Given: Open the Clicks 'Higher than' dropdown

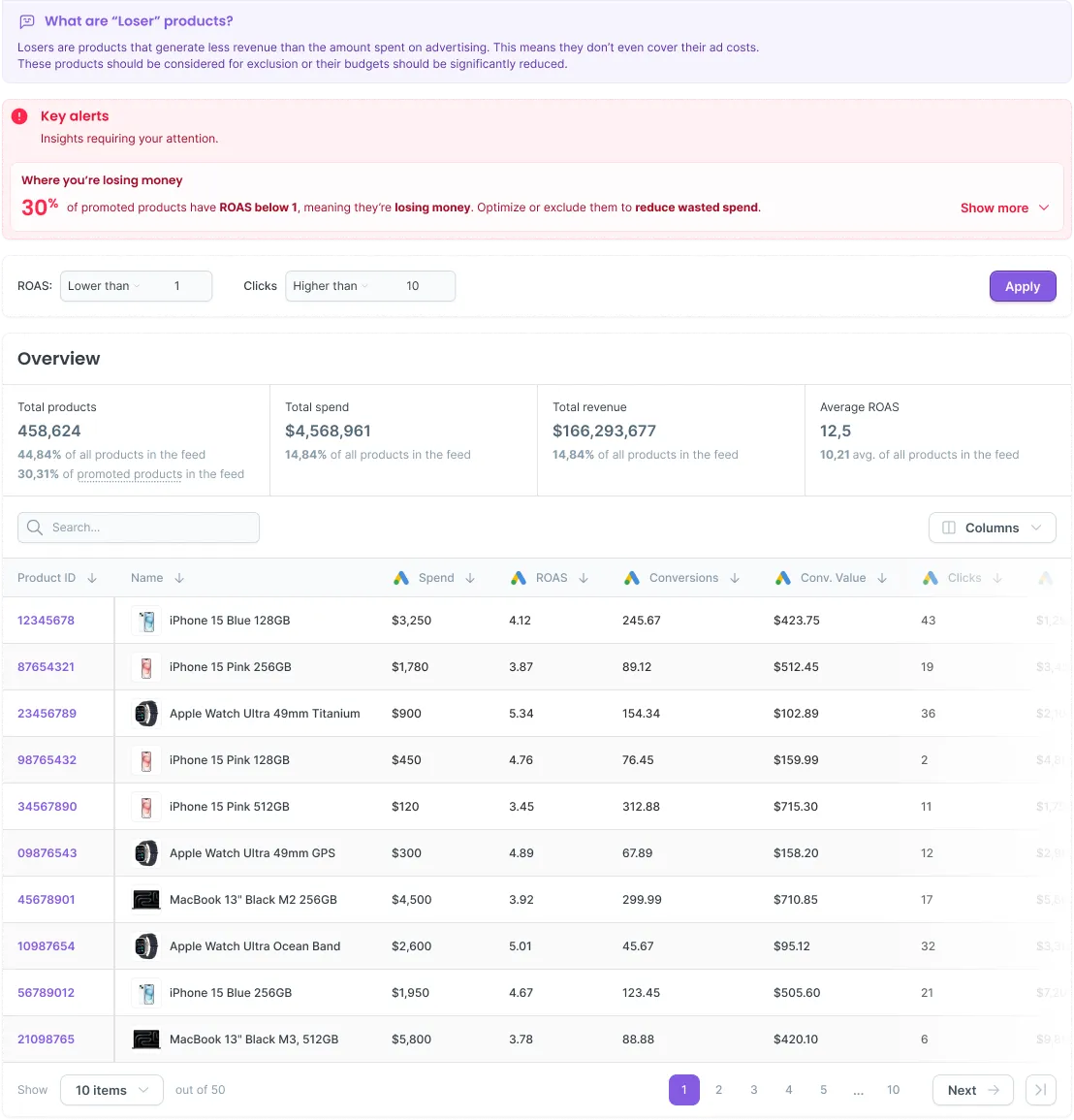Looking at the screenshot, I should (x=331, y=286).
